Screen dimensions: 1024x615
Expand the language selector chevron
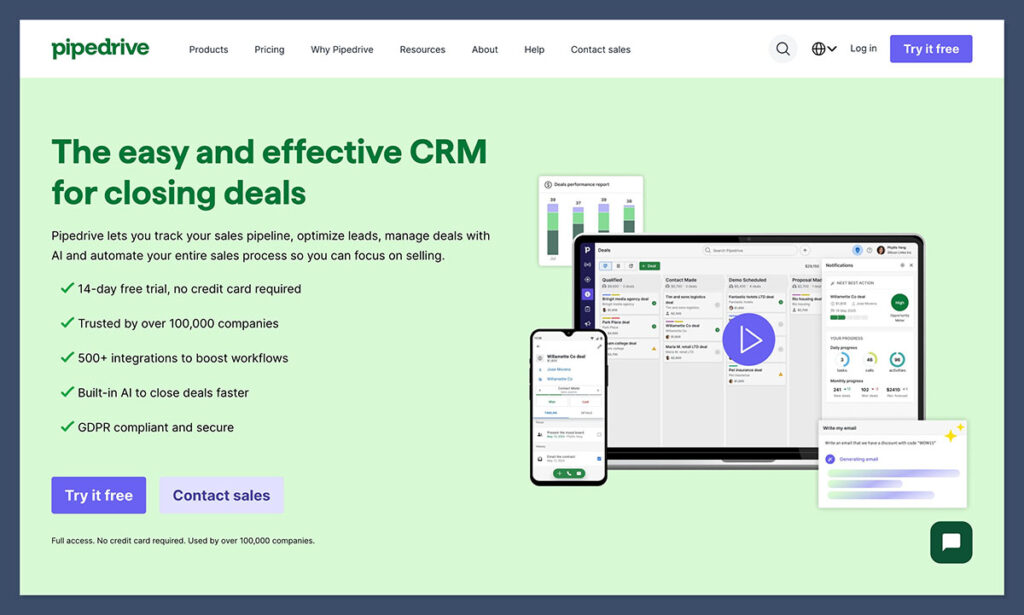click(x=832, y=48)
